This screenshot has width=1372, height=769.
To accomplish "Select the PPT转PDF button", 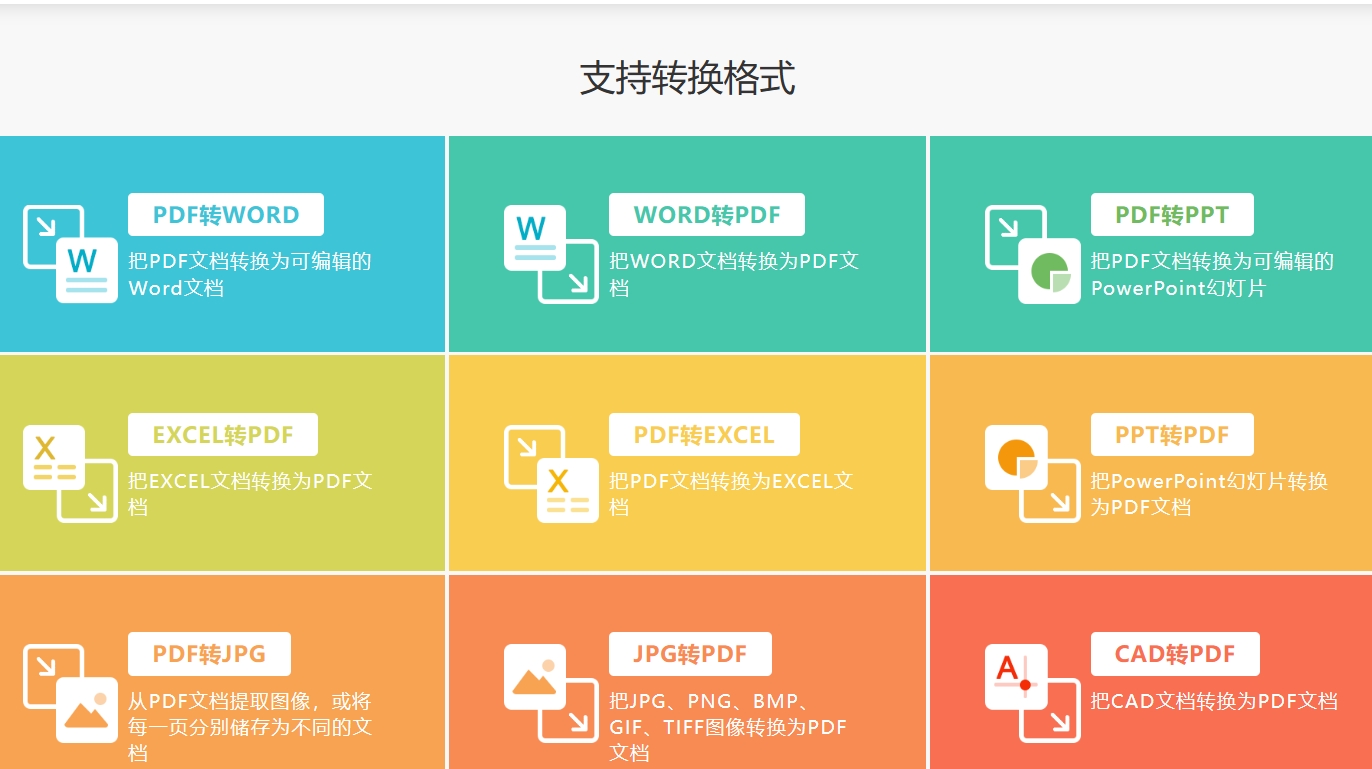I will tap(1171, 434).
